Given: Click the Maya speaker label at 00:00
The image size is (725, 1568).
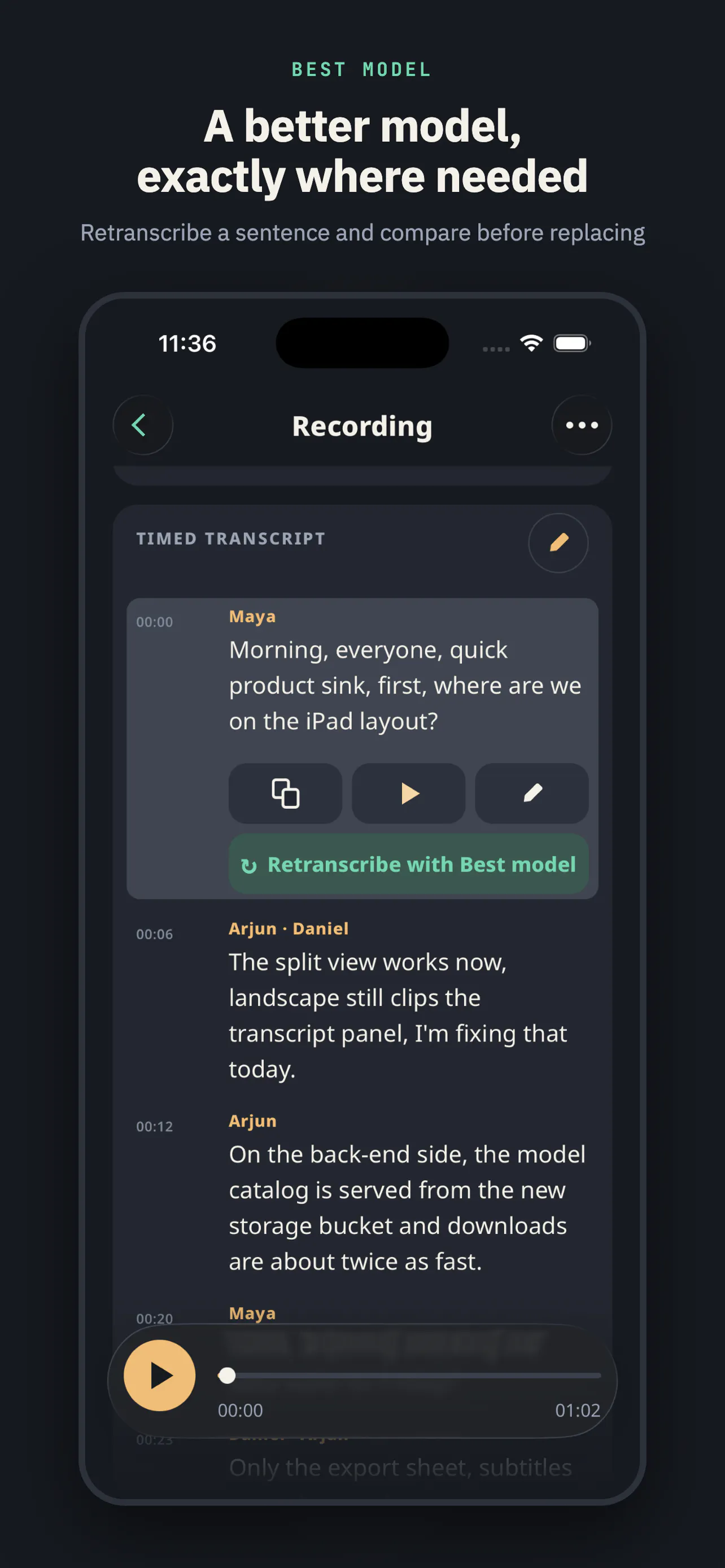Looking at the screenshot, I should click(252, 616).
